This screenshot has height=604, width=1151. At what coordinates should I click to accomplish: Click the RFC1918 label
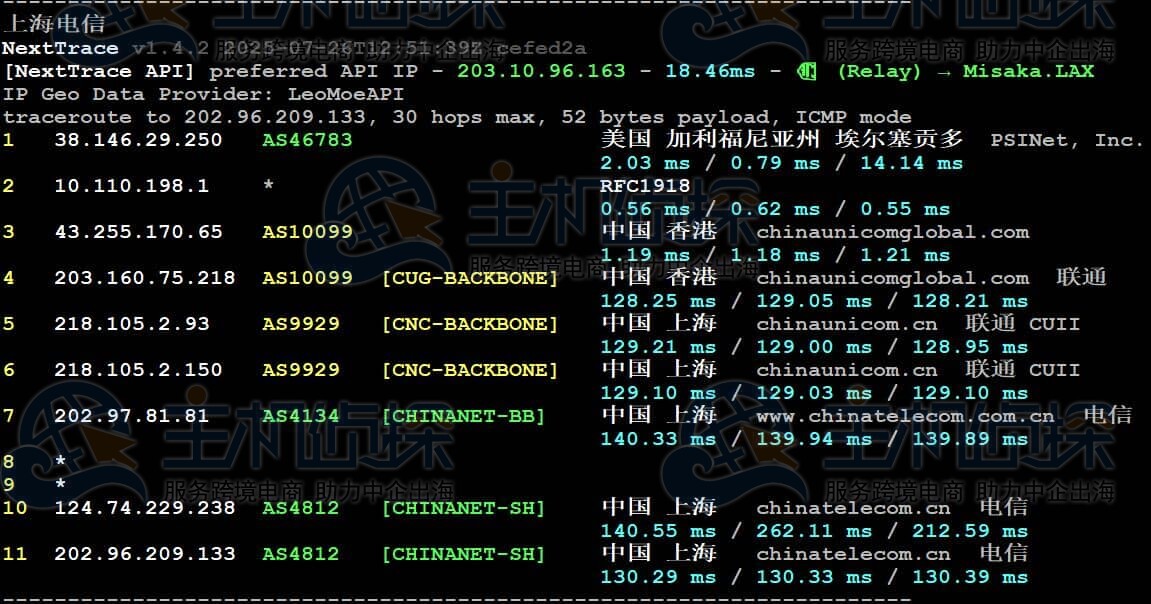[x=645, y=186]
